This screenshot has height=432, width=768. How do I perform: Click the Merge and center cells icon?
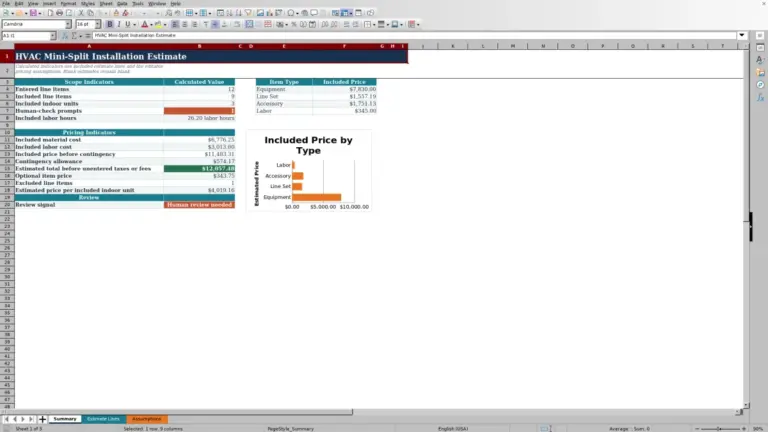coord(249,24)
